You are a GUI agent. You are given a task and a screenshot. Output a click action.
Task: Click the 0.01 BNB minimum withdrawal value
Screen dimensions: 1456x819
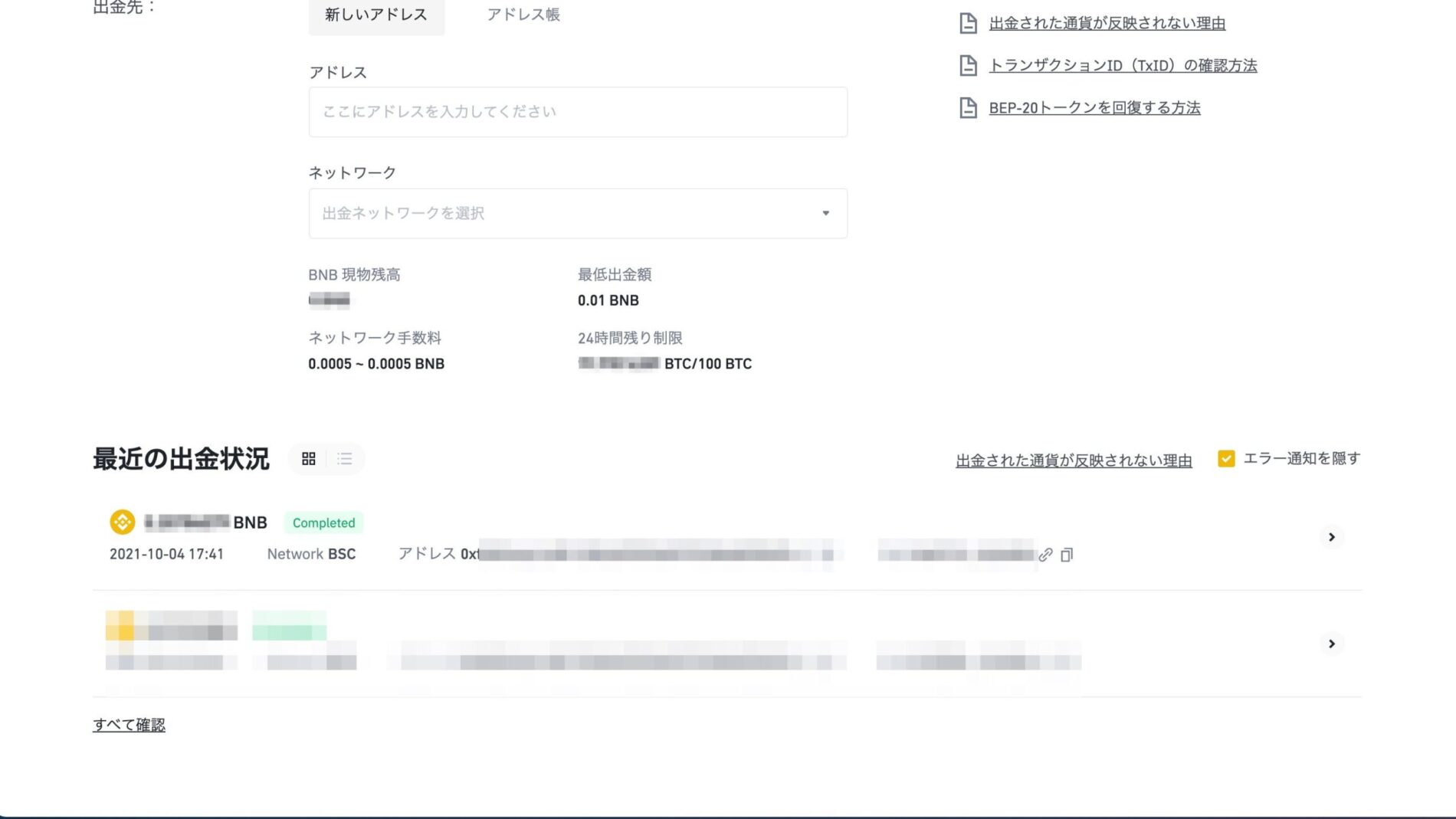point(608,300)
